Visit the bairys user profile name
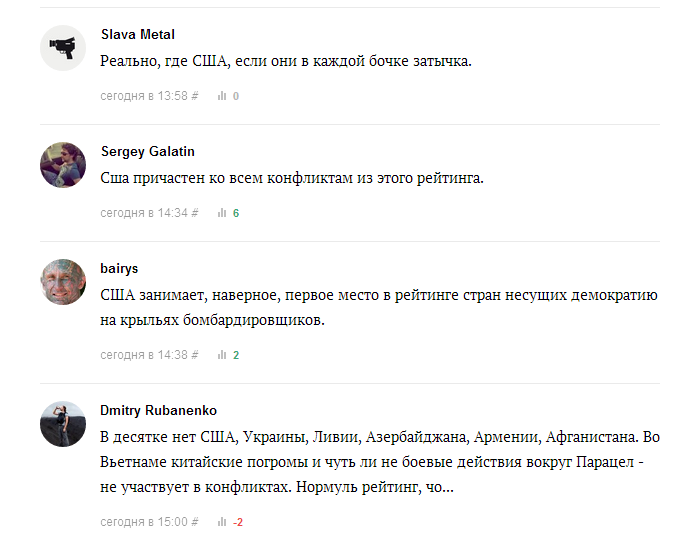Viewport: 683px width, 540px height. tap(119, 268)
